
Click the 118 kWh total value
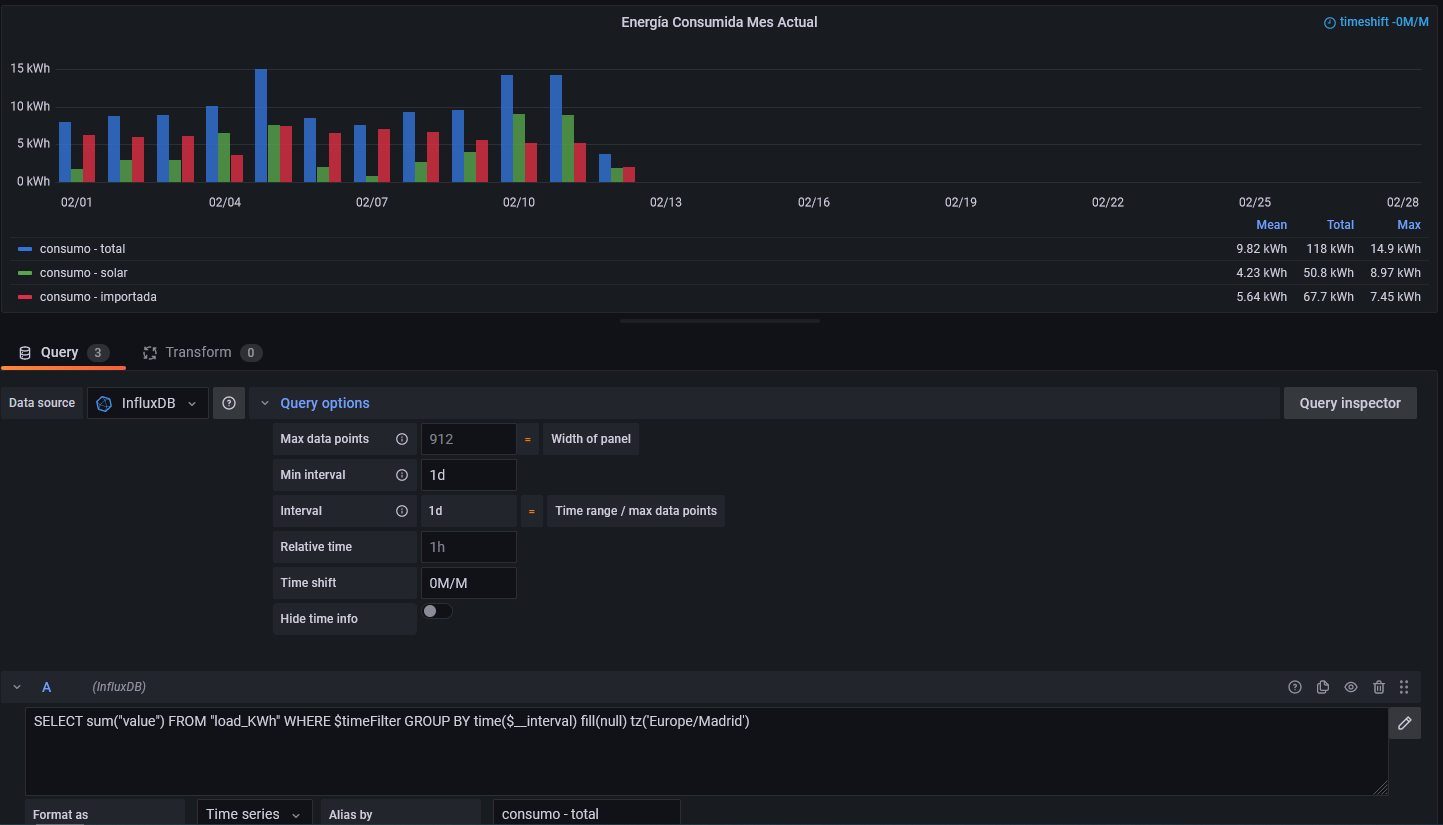(1330, 249)
